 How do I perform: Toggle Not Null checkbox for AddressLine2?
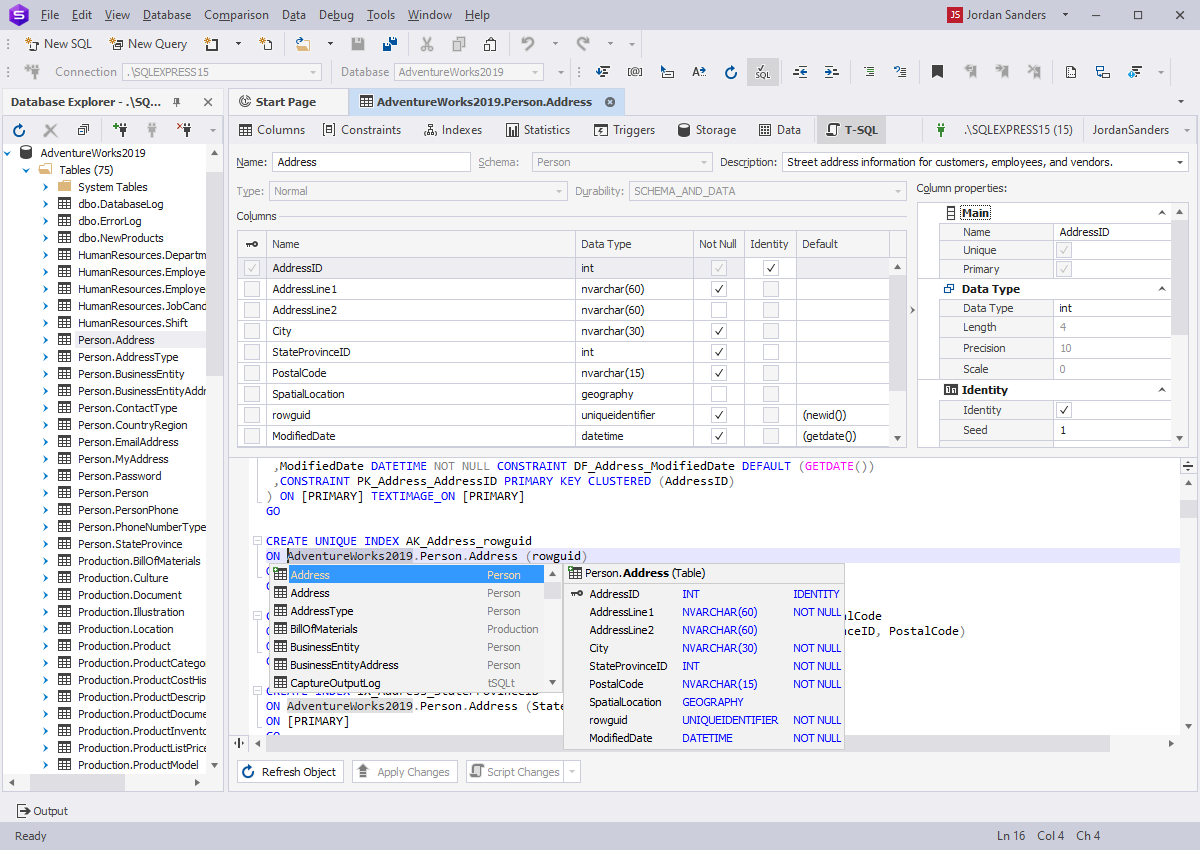tap(718, 310)
